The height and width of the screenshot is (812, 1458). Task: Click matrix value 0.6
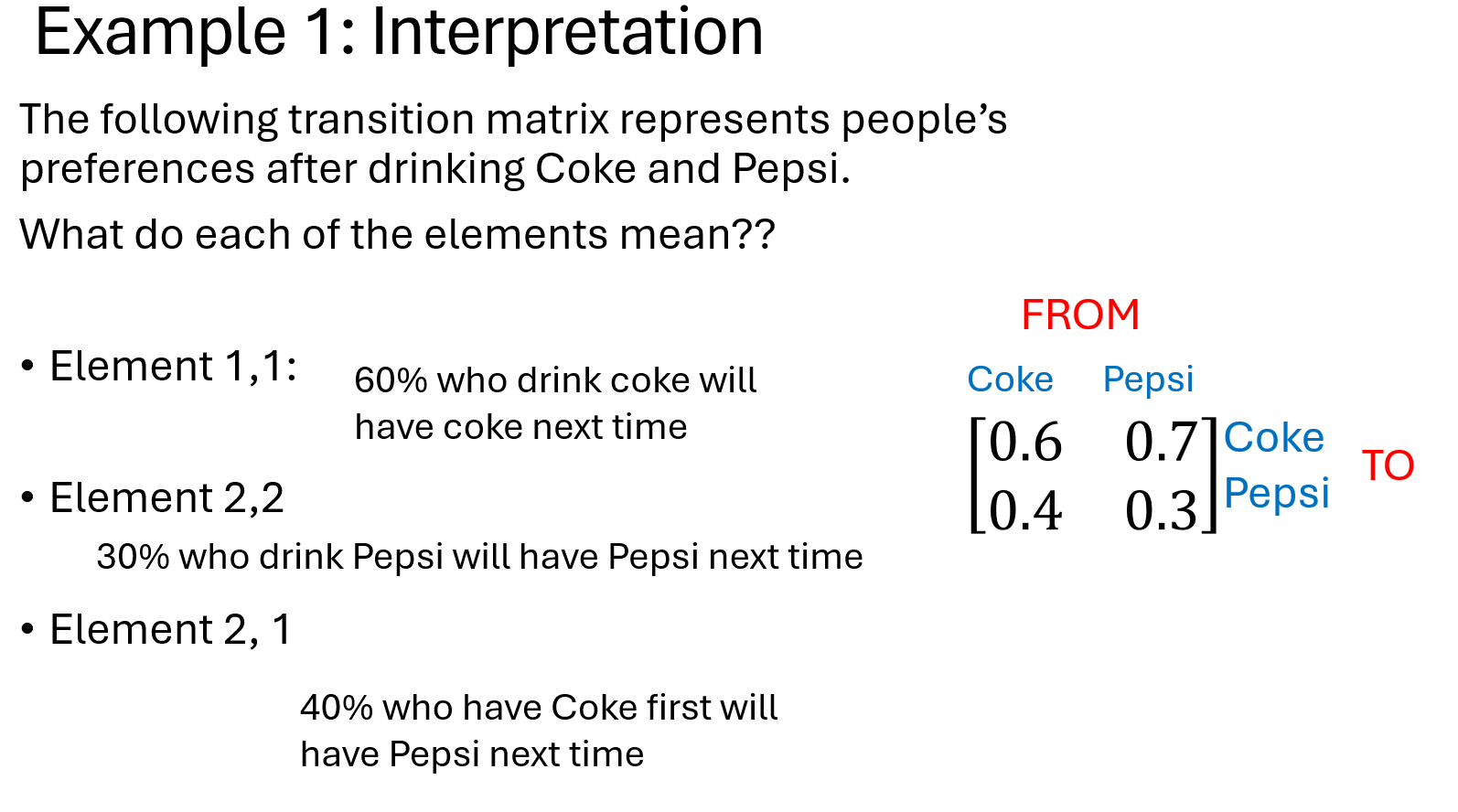pyautogui.click(x=1025, y=442)
